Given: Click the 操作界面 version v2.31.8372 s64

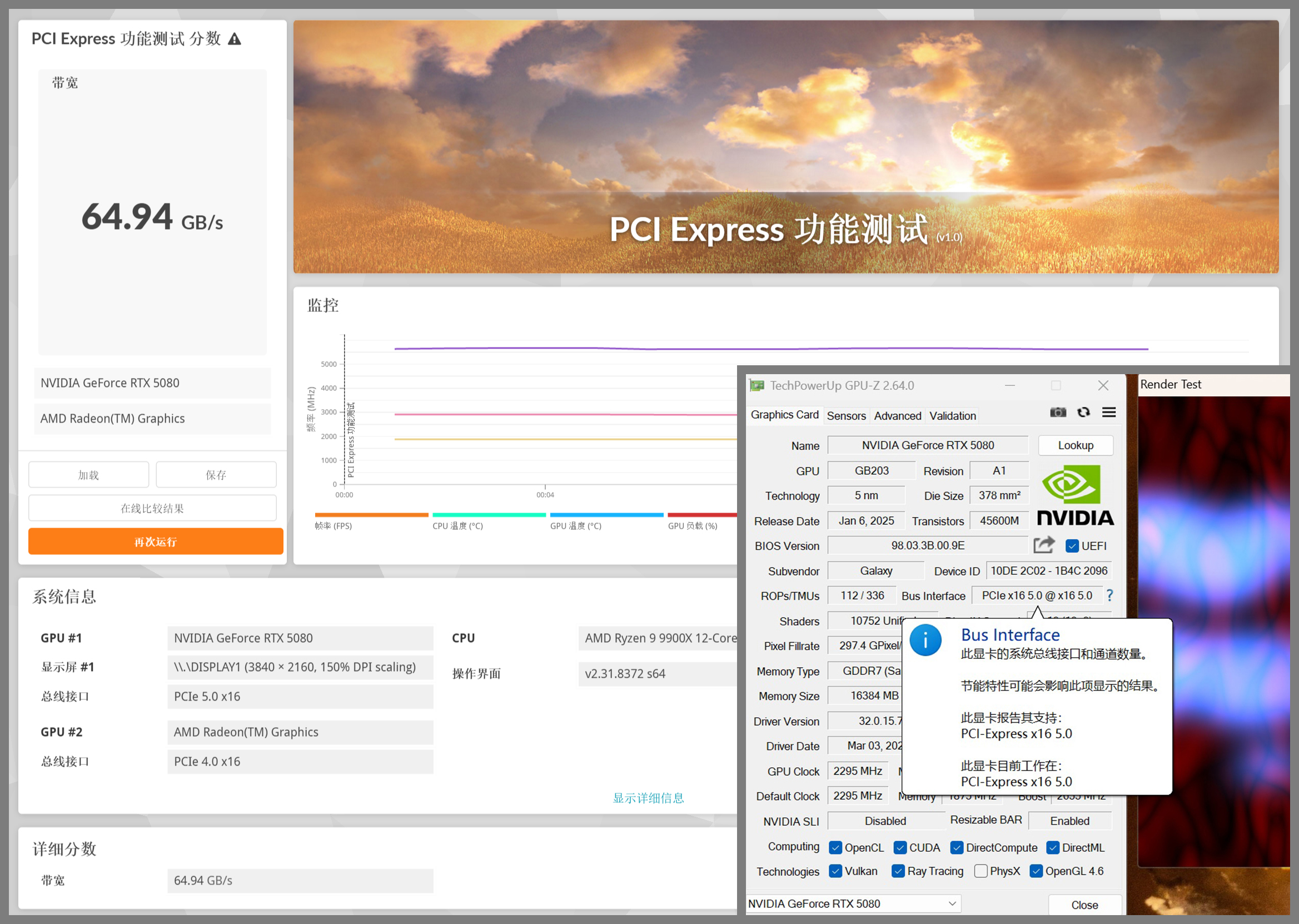Looking at the screenshot, I should point(658,674).
